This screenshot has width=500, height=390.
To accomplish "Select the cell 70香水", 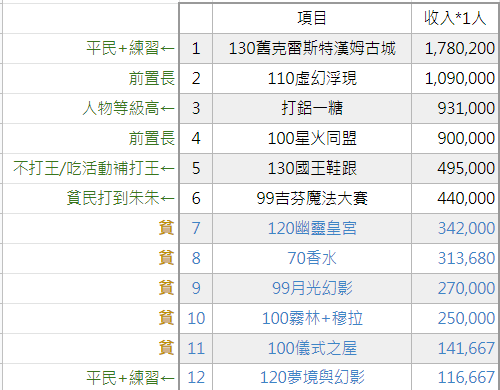I will [312, 258].
